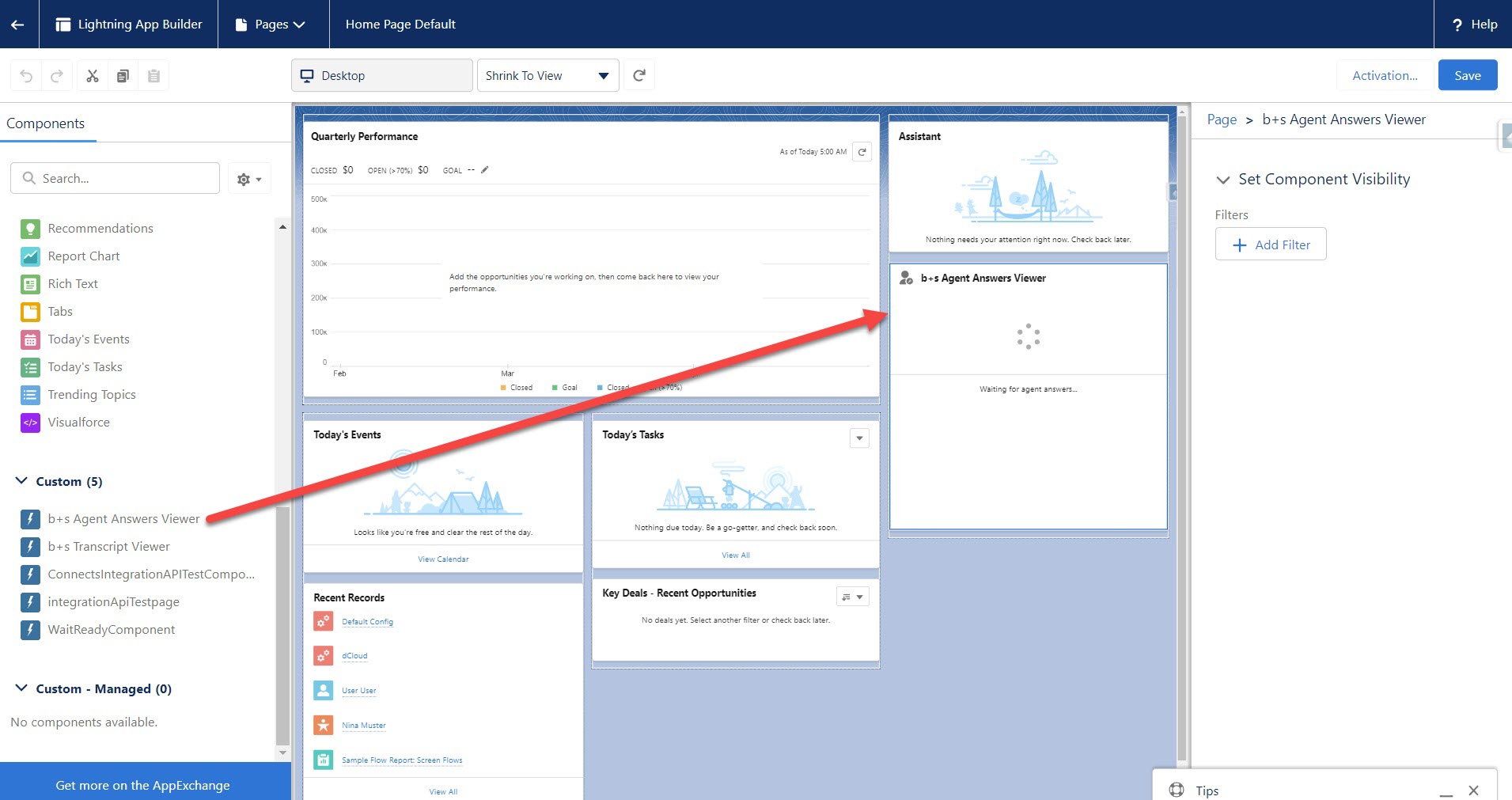The image size is (1512, 800).
Task: Focus the component Search field
Action: (x=115, y=178)
